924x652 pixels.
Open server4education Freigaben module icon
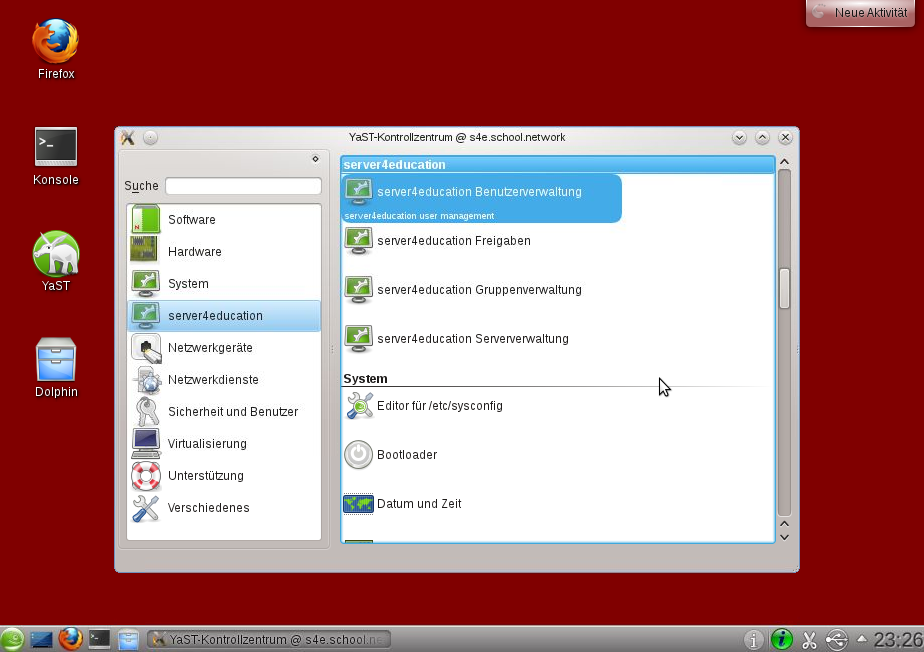(358, 241)
